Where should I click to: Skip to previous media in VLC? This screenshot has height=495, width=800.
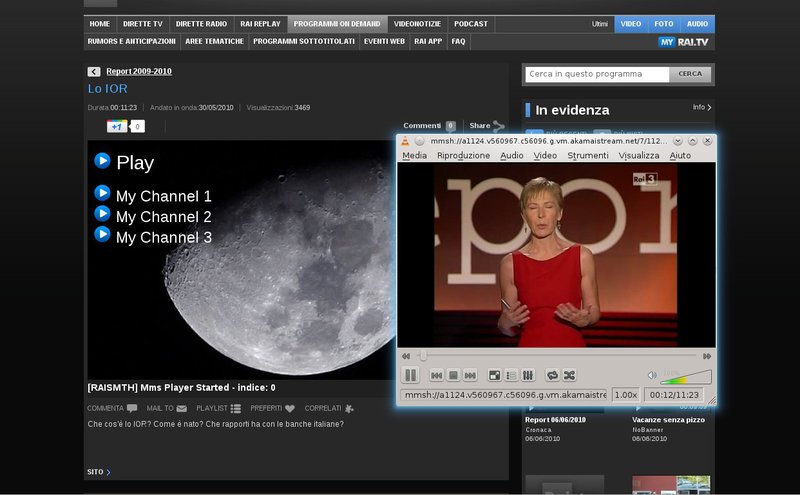tap(437, 375)
